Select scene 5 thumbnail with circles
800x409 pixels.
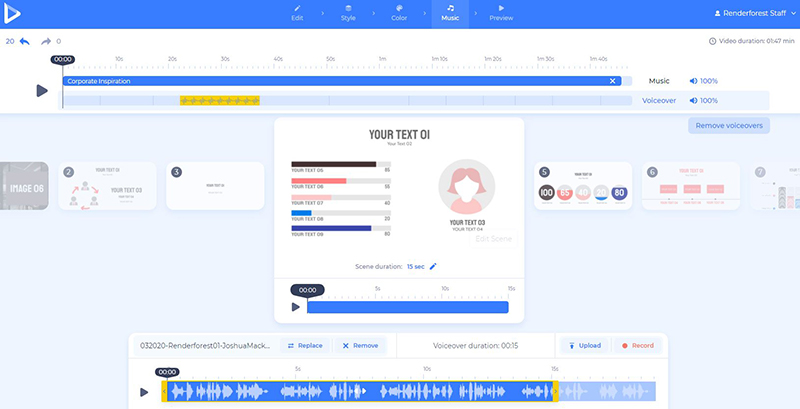tap(582, 186)
